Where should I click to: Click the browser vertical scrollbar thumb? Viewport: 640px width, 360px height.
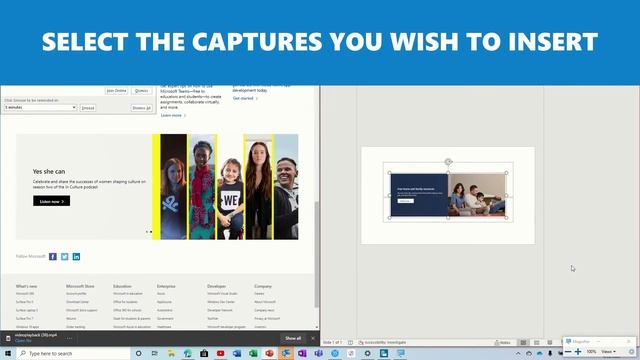click(316, 254)
